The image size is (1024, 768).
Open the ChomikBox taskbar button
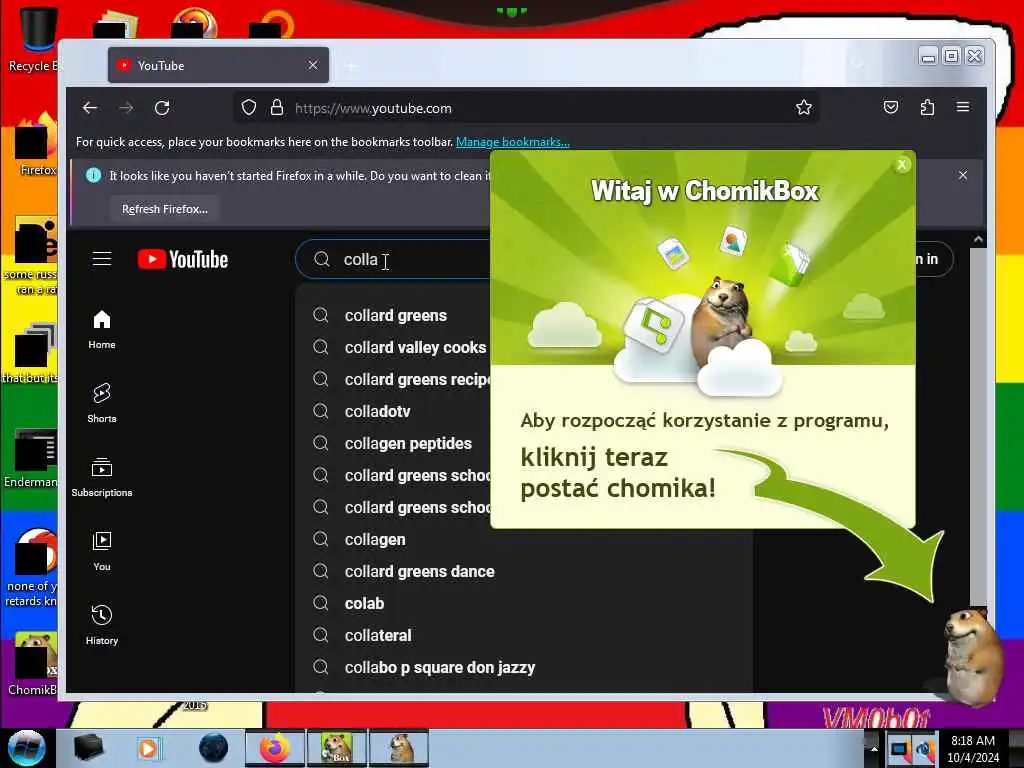(337, 748)
